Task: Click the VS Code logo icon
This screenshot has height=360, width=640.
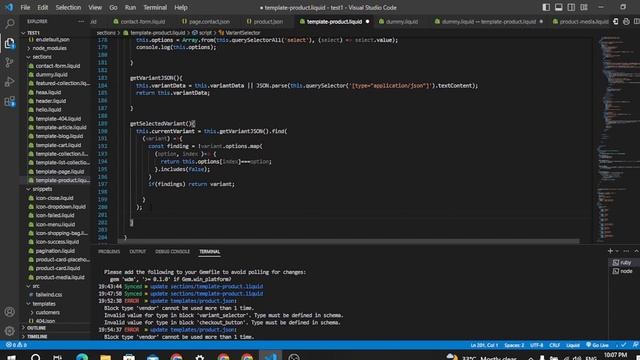Action: coord(9,7)
